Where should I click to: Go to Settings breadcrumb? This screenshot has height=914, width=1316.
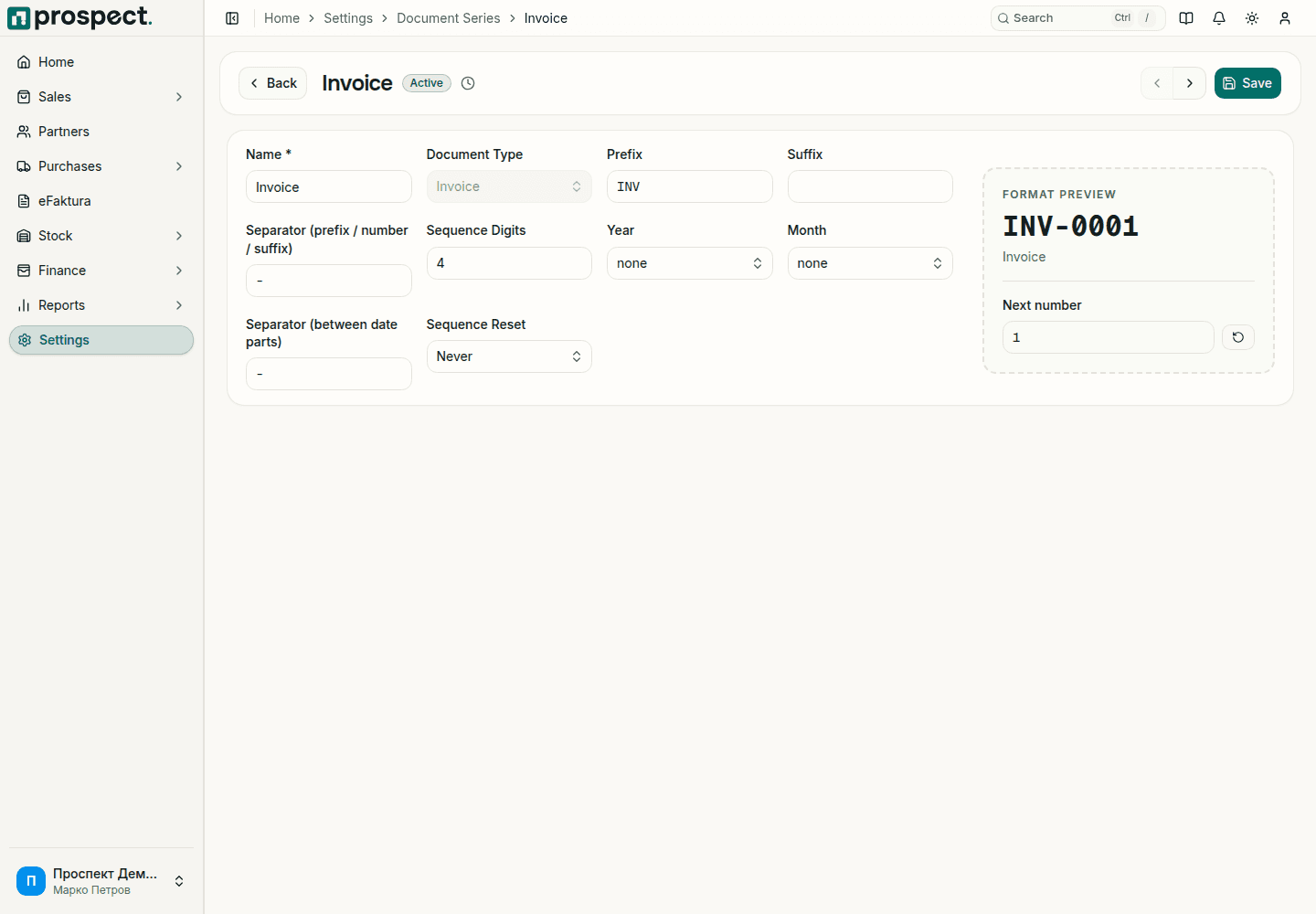[x=348, y=18]
